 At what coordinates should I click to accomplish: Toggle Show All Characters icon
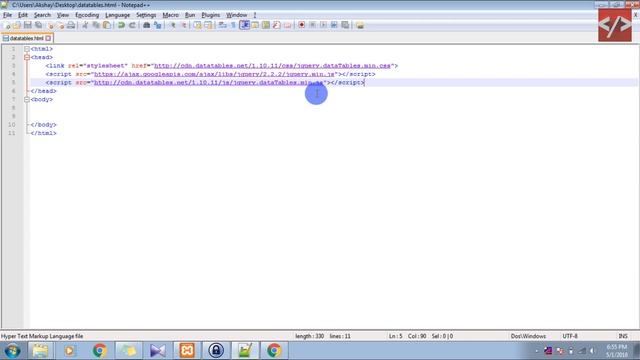pos(233,25)
